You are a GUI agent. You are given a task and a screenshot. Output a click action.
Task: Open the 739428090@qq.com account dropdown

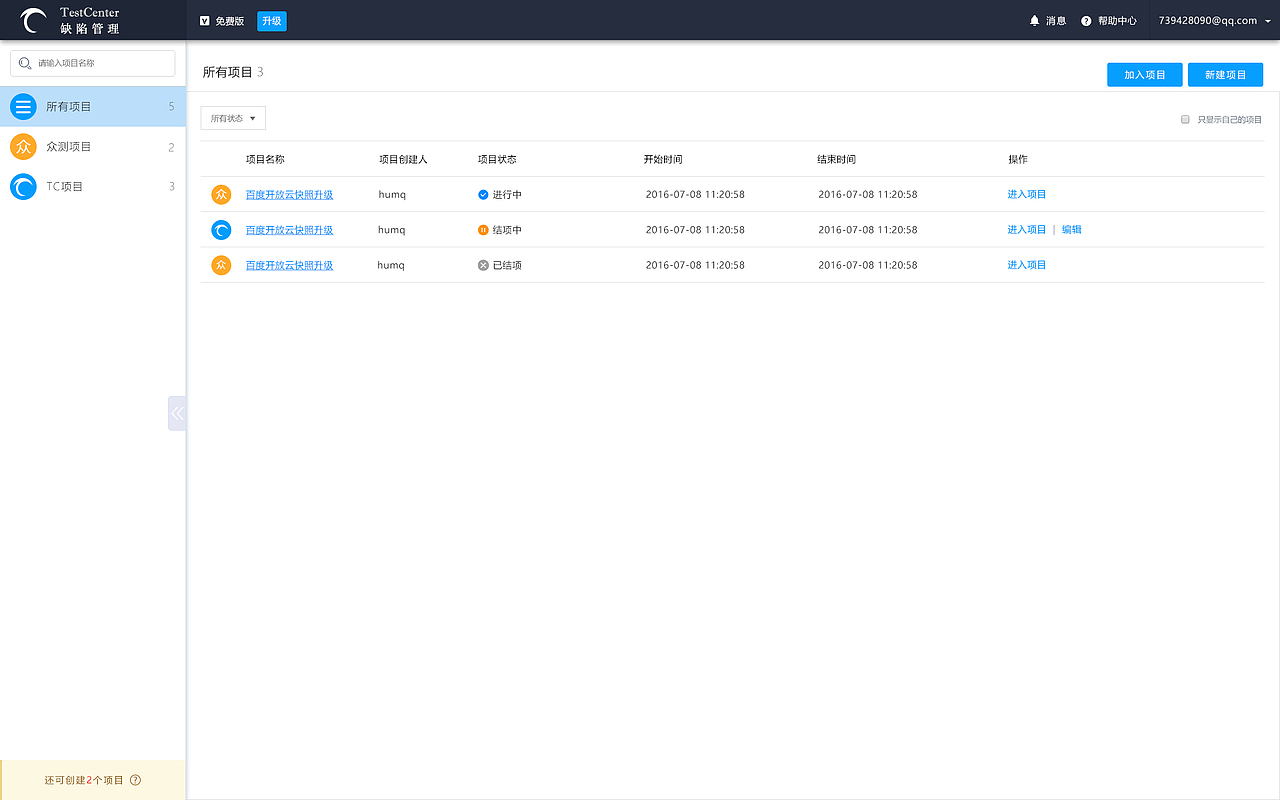1213,21
